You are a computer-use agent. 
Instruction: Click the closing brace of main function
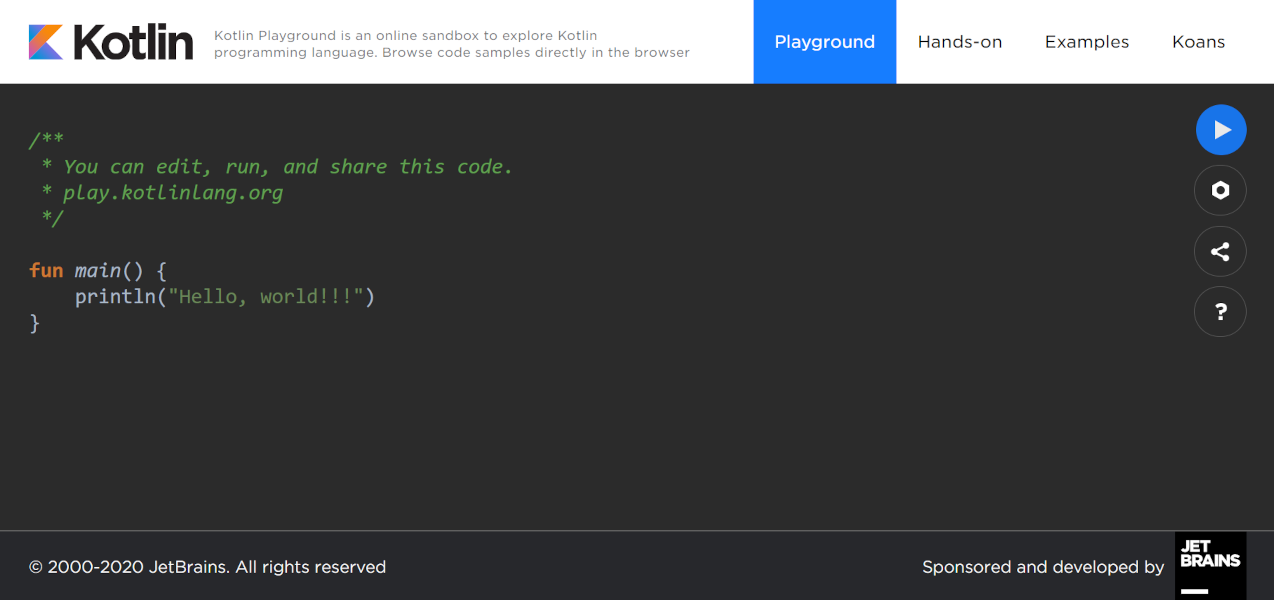(35, 323)
